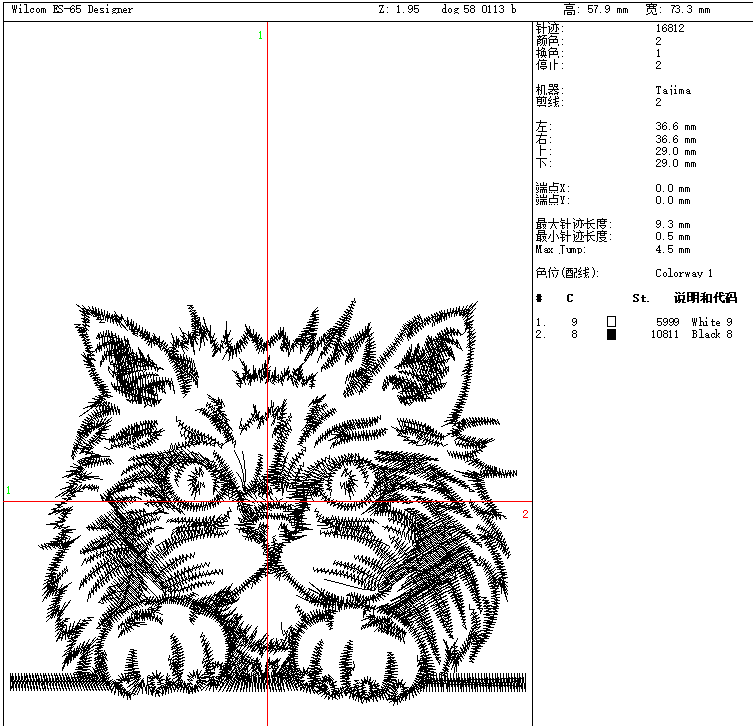The image size is (753, 726).
Task: Click the red marker 2 on canvas
Action: [524, 514]
